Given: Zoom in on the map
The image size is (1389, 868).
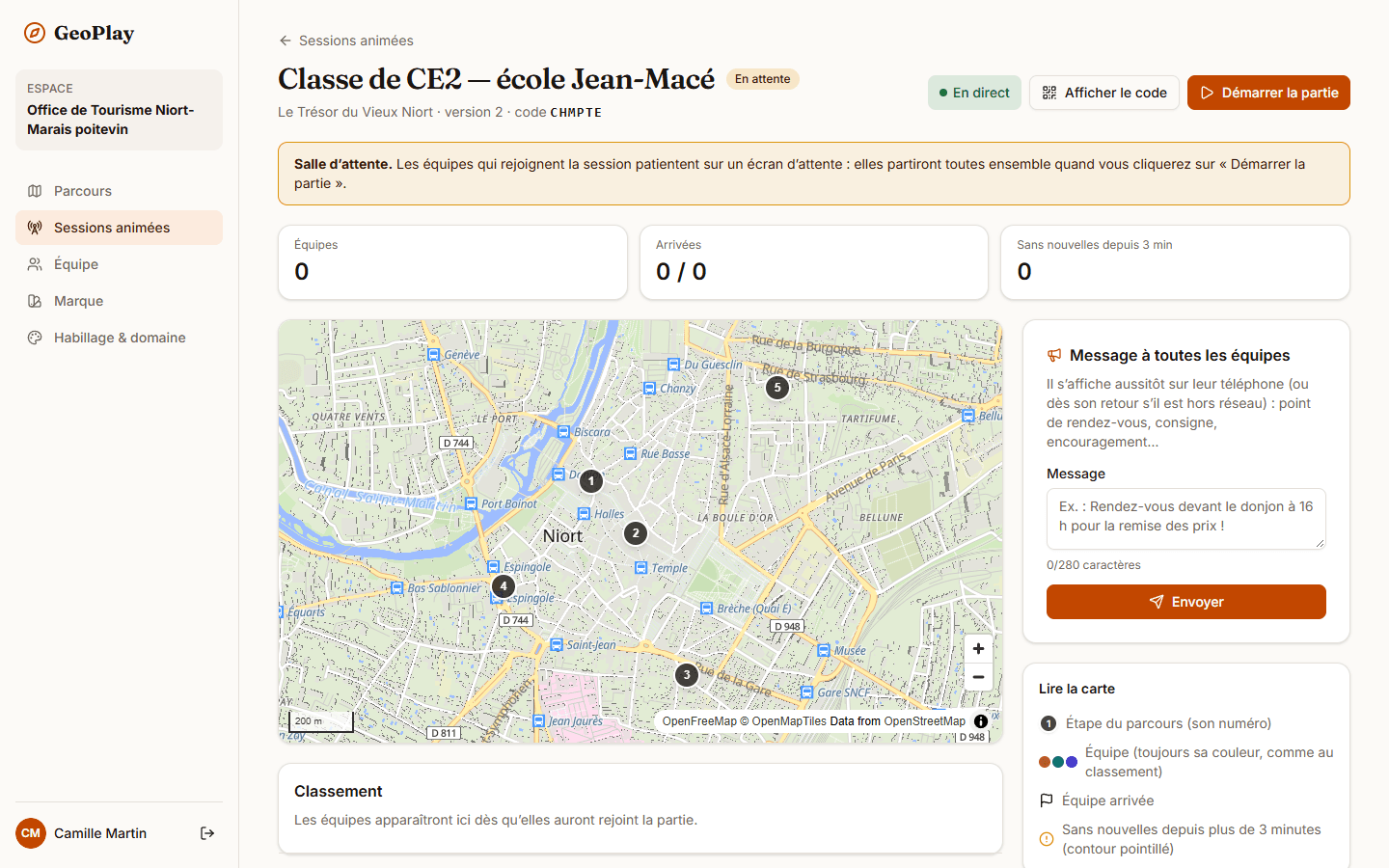Looking at the screenshot, I should pyautogui.click(x=978, y=649).
